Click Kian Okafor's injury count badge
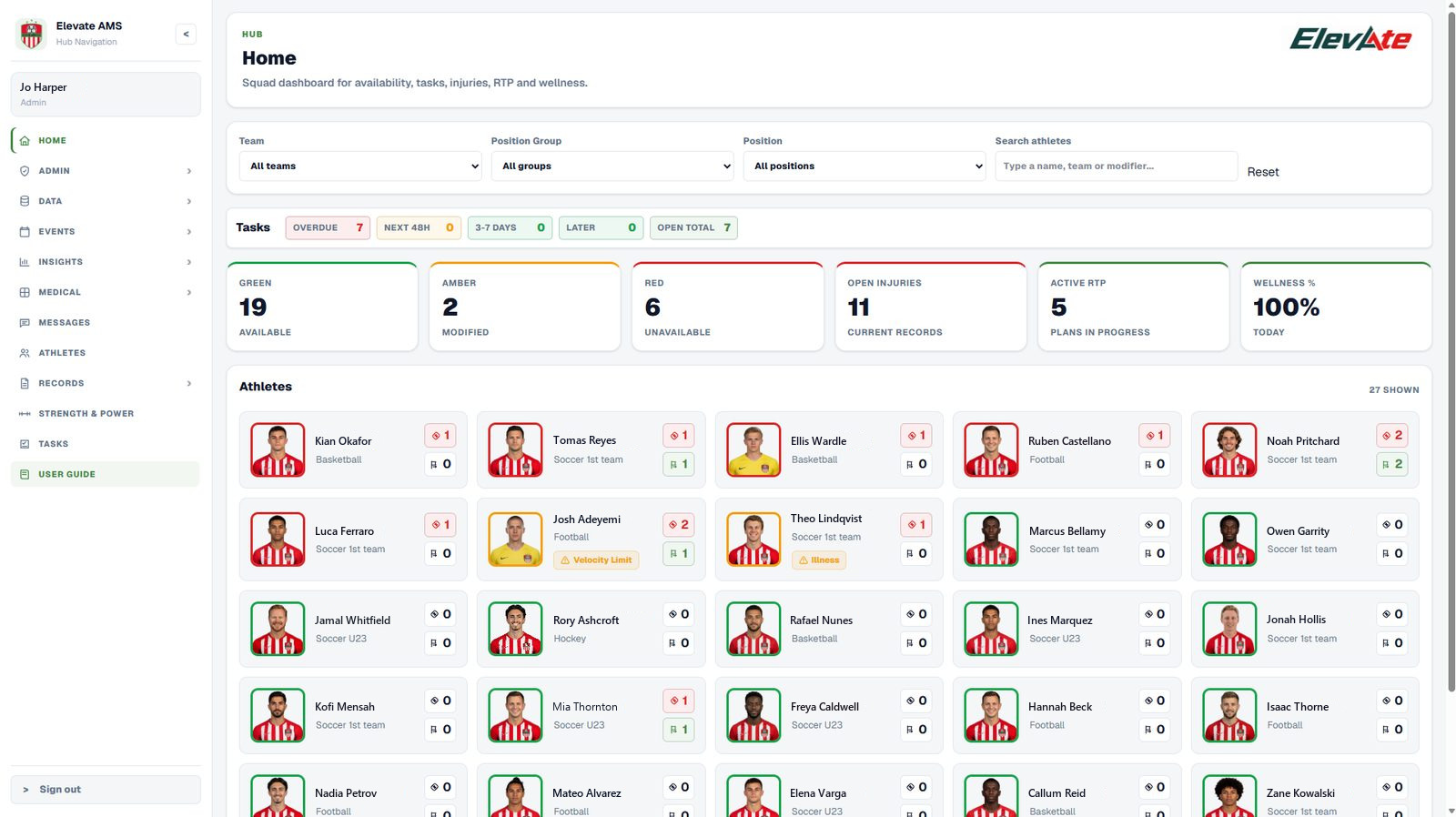This screenshot has height=817, width=1456. click(440, 436)
